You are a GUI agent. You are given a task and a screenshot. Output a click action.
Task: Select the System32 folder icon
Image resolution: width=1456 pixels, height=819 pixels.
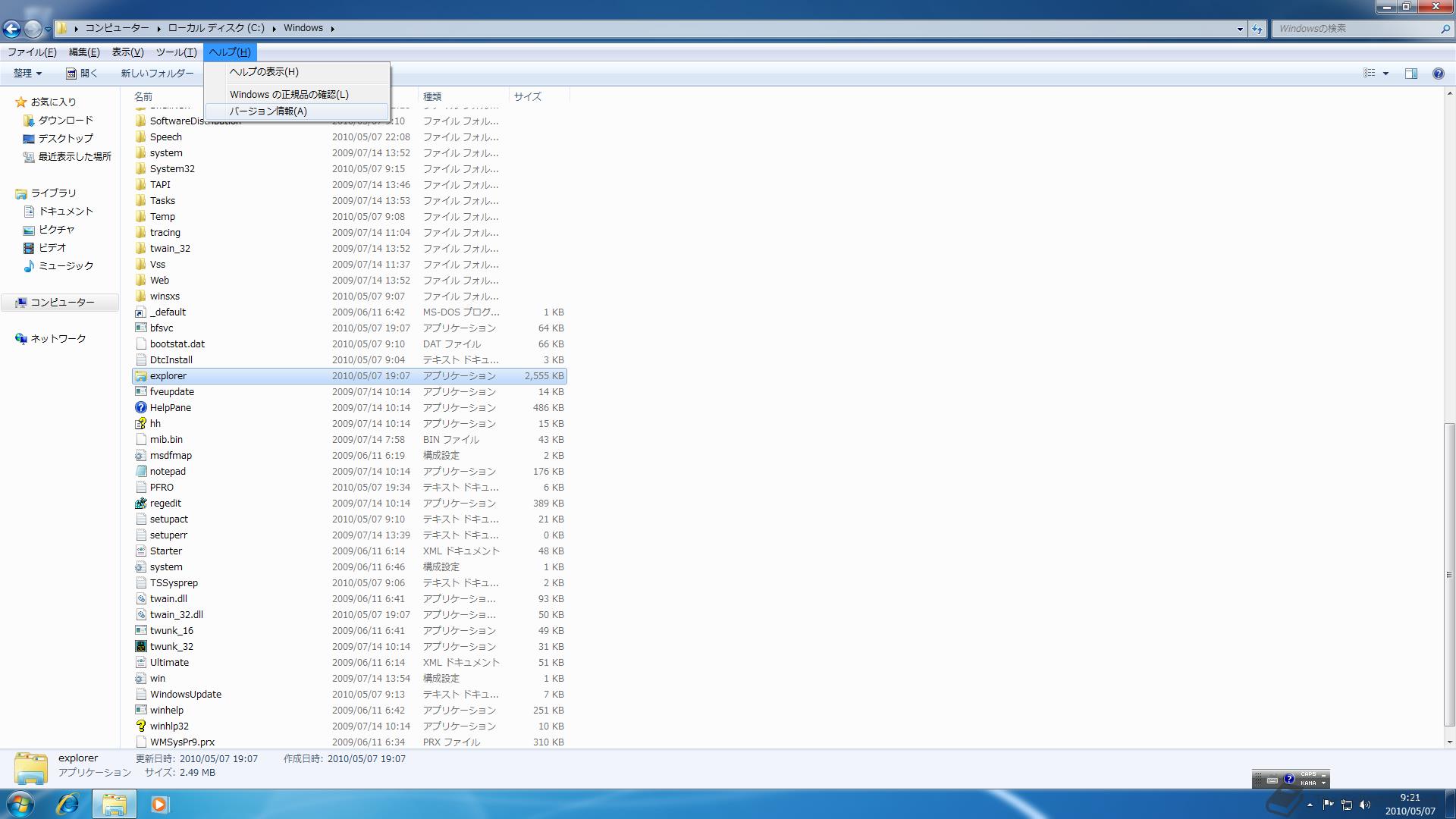point(140,169)
